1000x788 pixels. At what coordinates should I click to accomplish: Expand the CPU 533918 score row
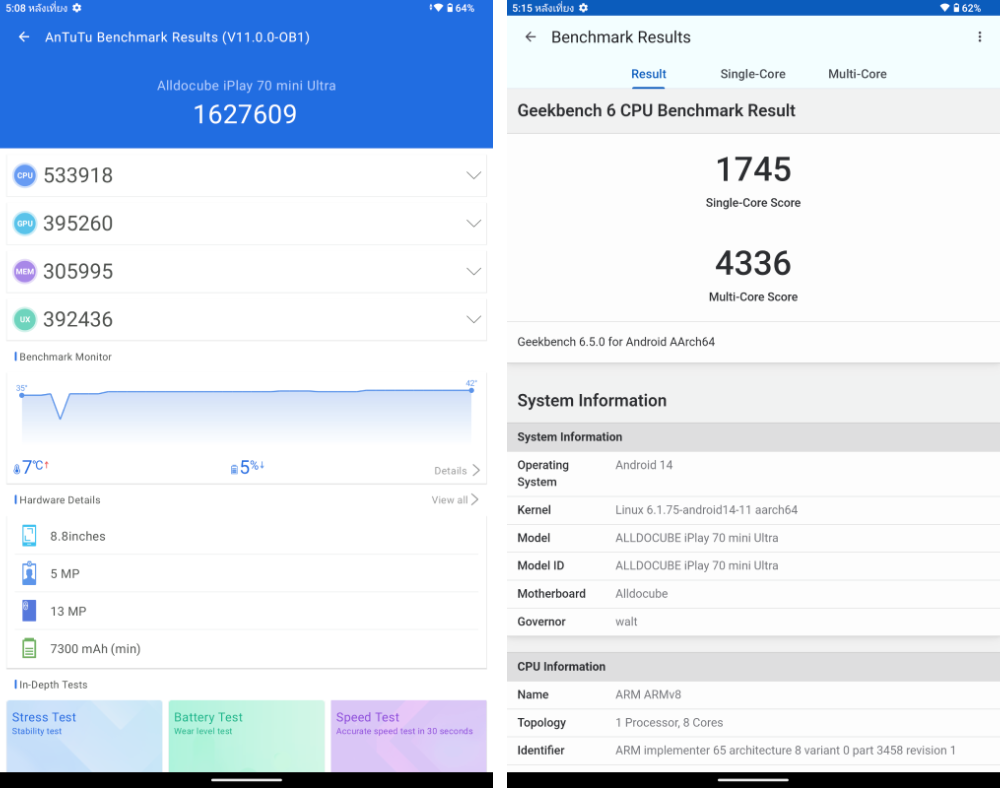[x=473, y=176]
